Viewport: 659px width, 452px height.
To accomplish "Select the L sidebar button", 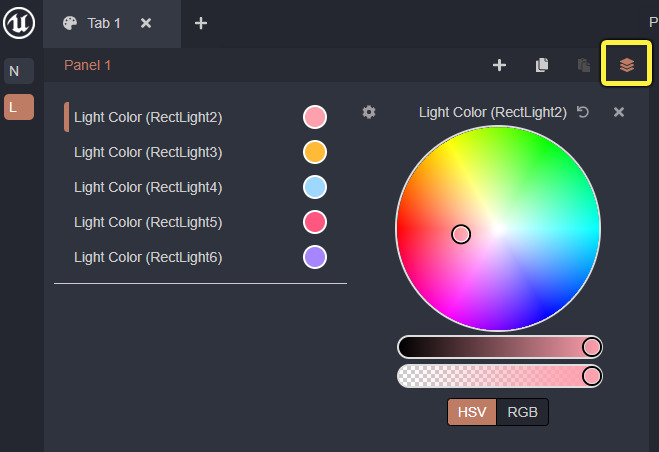I will point(19,107).
